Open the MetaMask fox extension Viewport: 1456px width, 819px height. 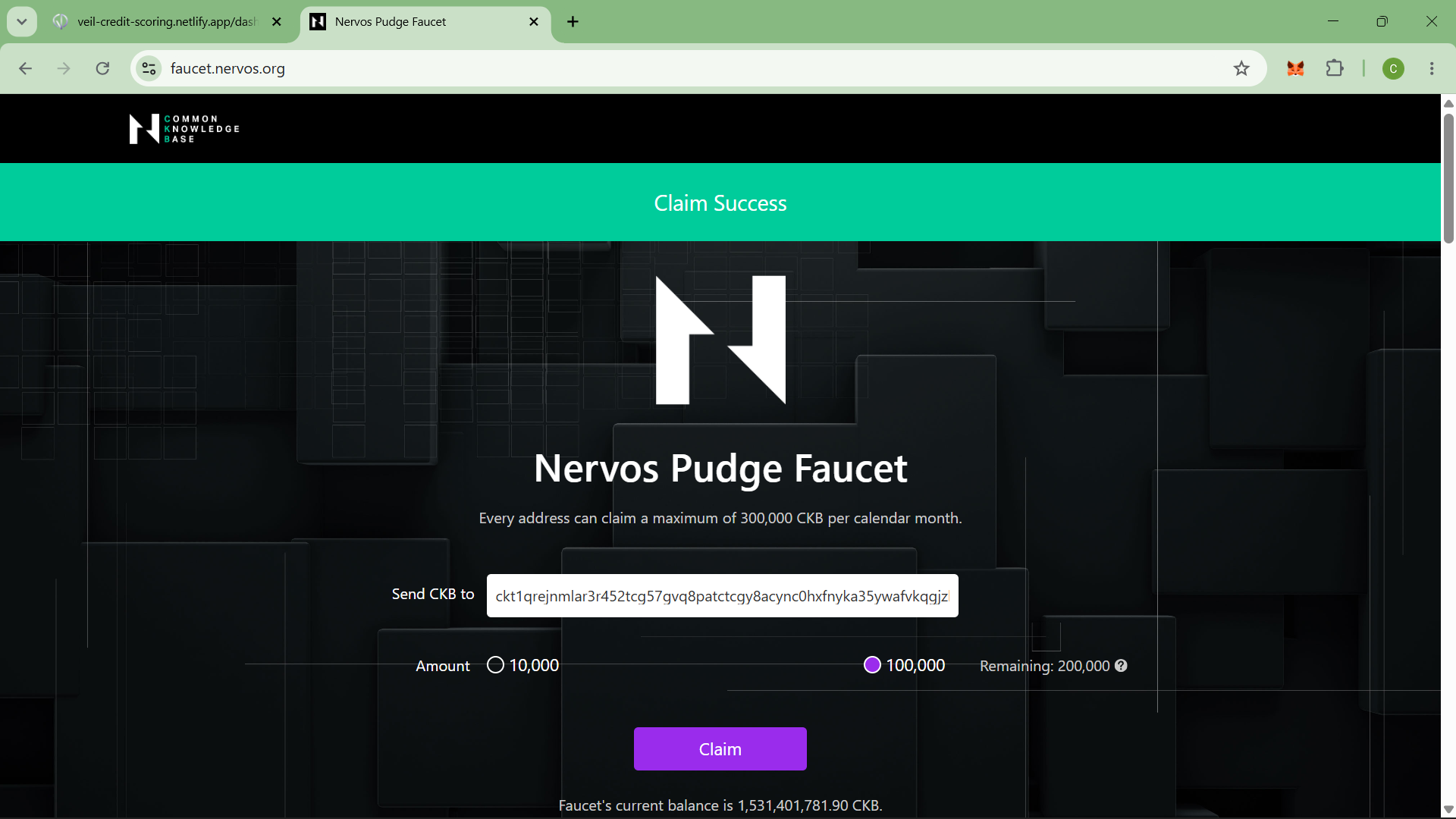point(1295,69)
